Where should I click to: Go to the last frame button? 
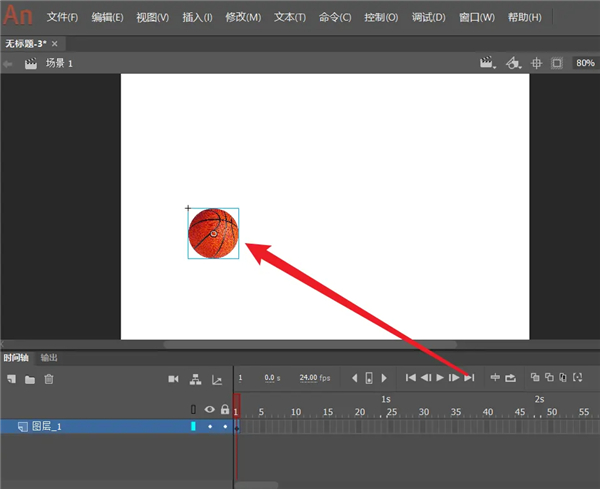tap(469, 378)
